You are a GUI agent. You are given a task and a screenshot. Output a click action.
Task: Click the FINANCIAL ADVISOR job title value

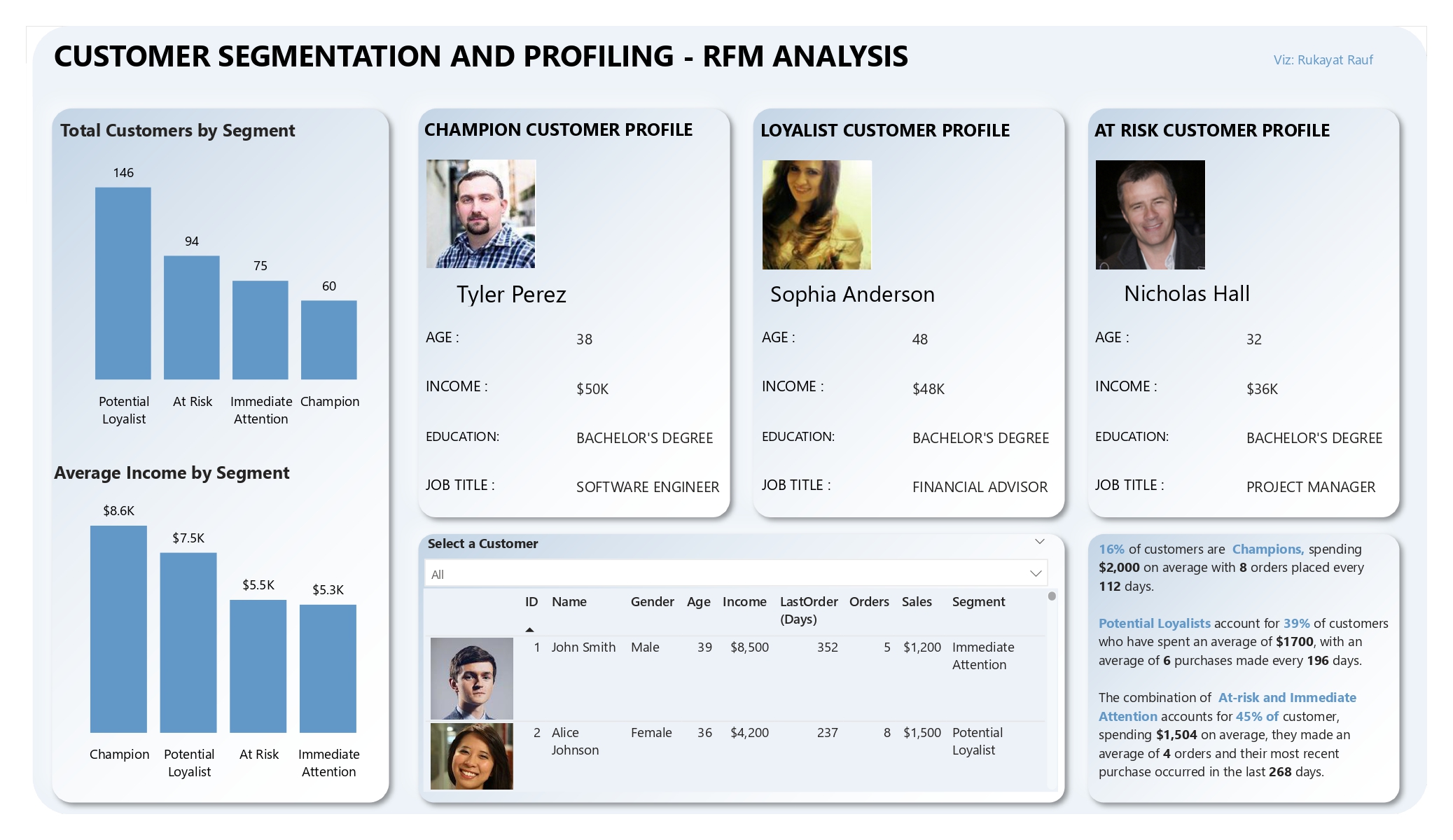click(x=980, y=487)
